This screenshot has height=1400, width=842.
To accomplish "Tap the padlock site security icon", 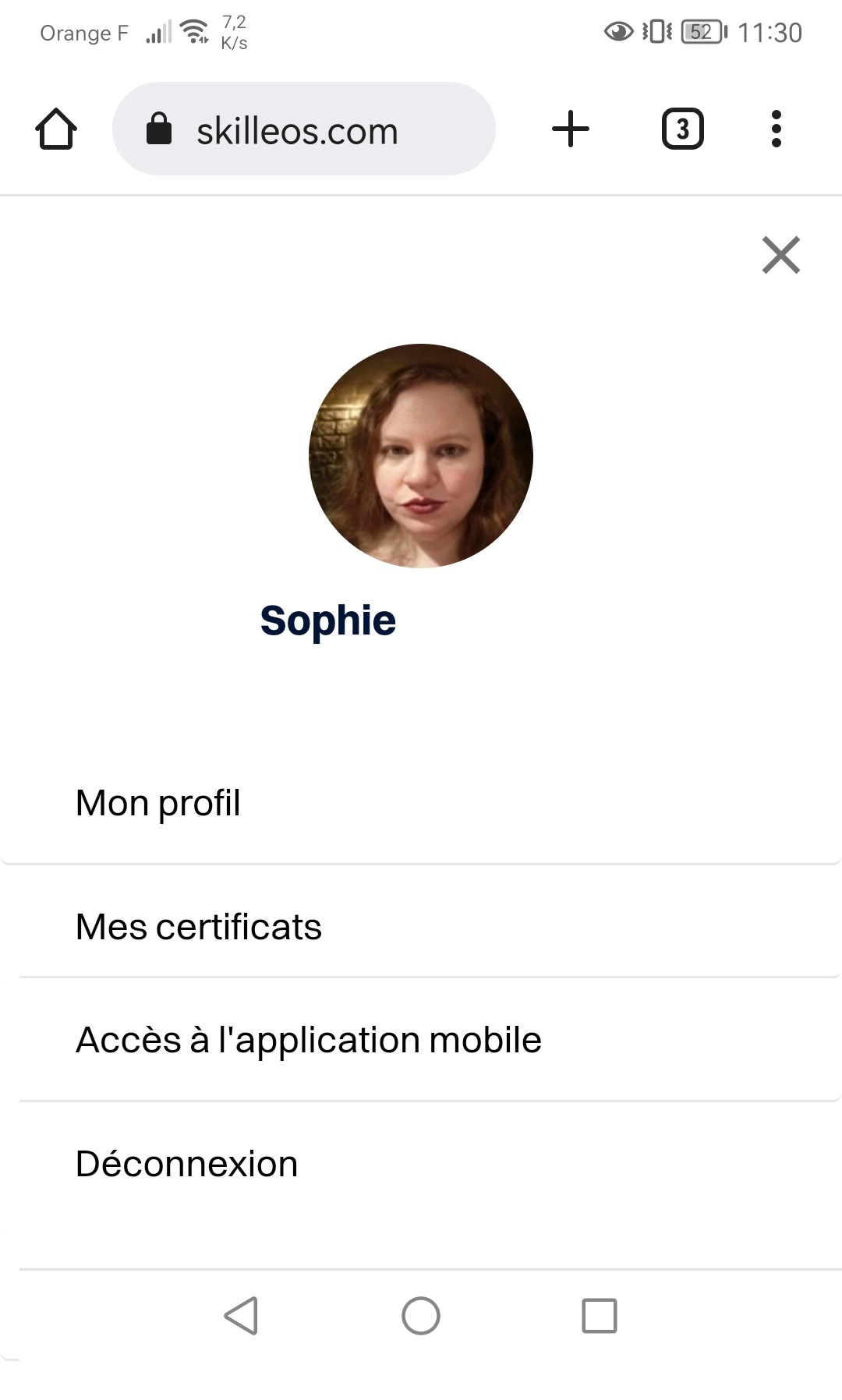I will point(159,129).
